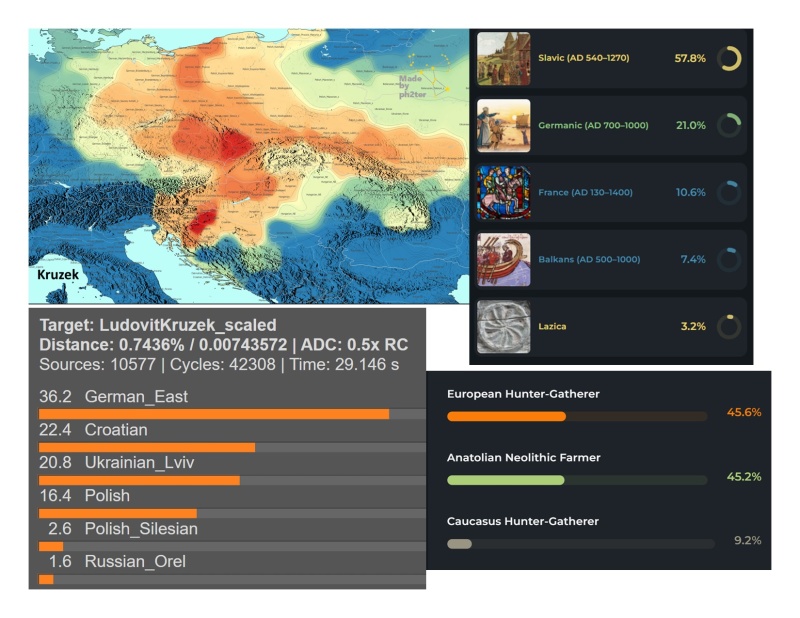
Task: Click the Balkans 7.4% ring chart icon
Action: pos(729,259)
